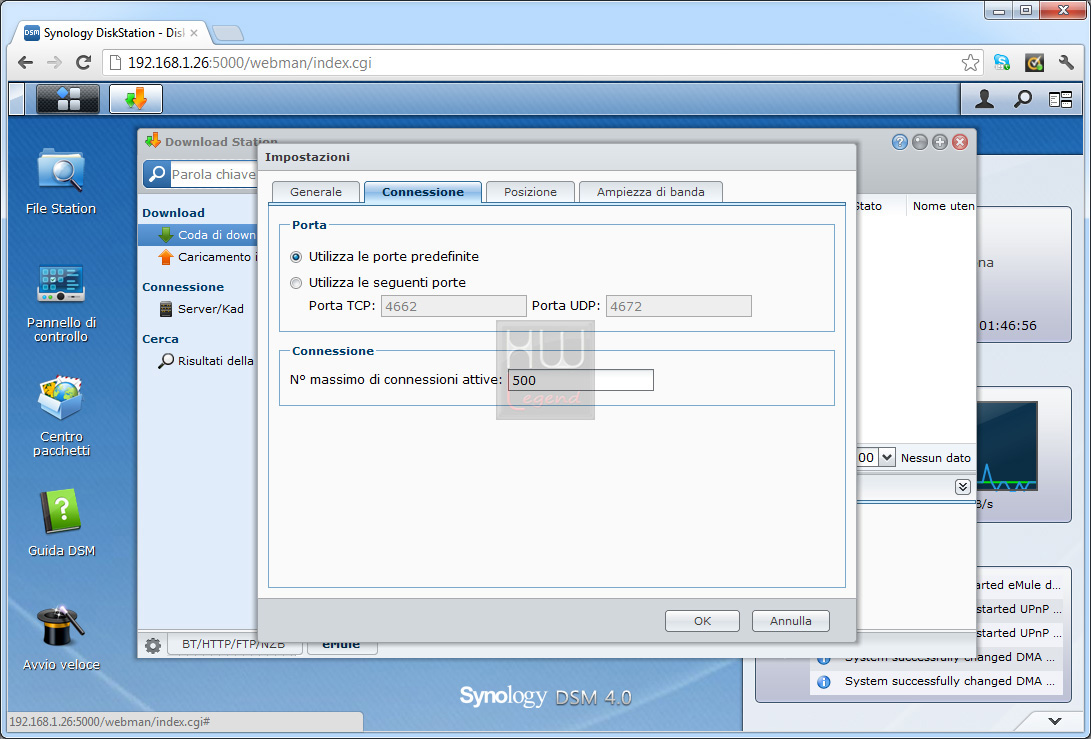Open dropdown next to Nessun dato

(886, 457)
